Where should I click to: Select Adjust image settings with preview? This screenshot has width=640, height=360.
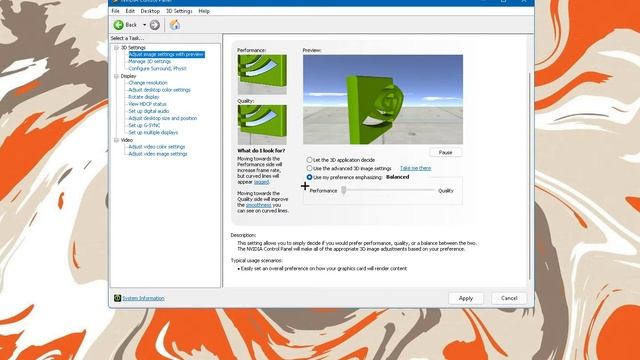pyautogui.click(x=166, y=54)
